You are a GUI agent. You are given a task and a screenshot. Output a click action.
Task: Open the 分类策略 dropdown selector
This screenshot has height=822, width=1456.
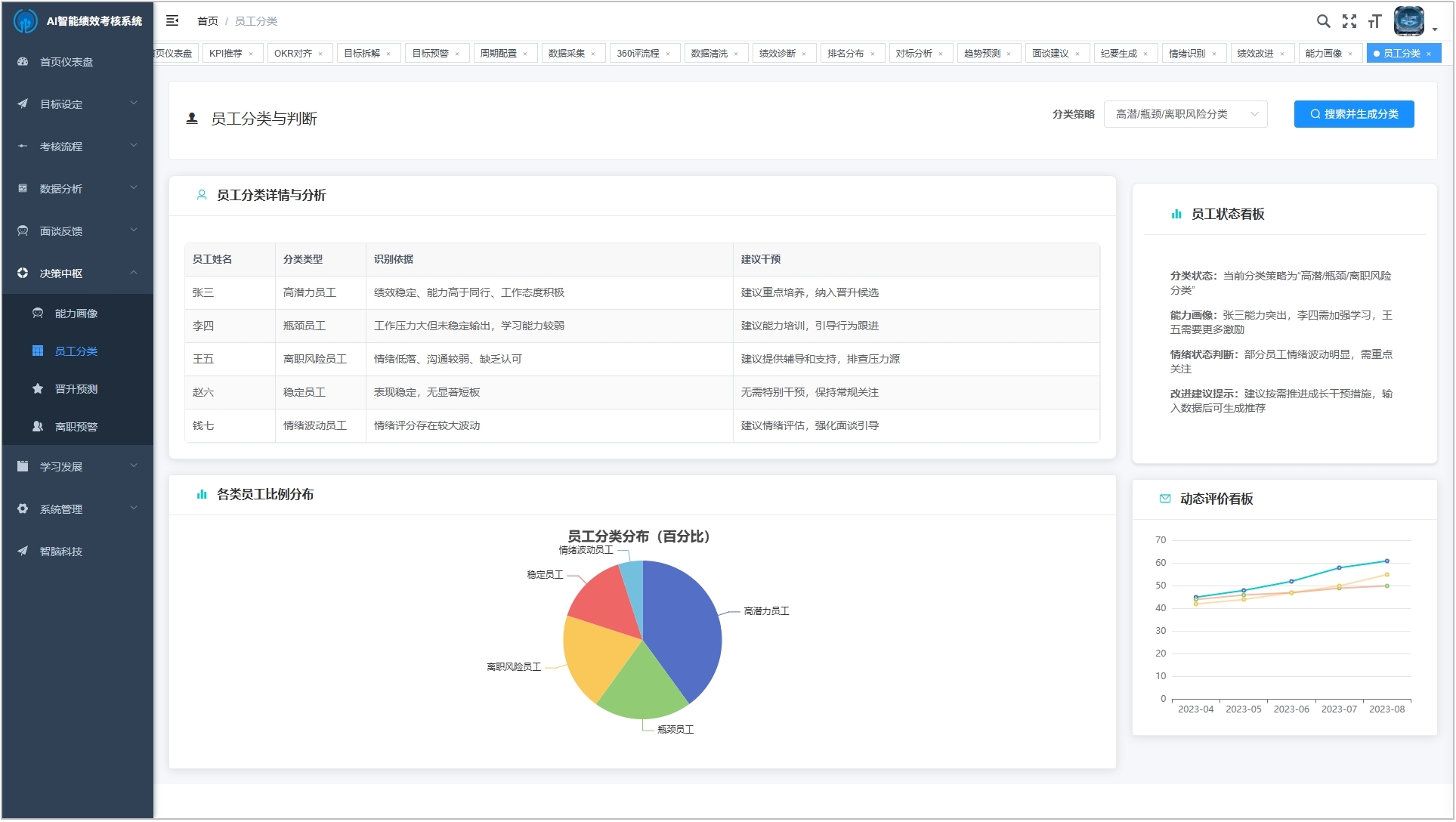pyautogui.click(x=1185, y=114)
